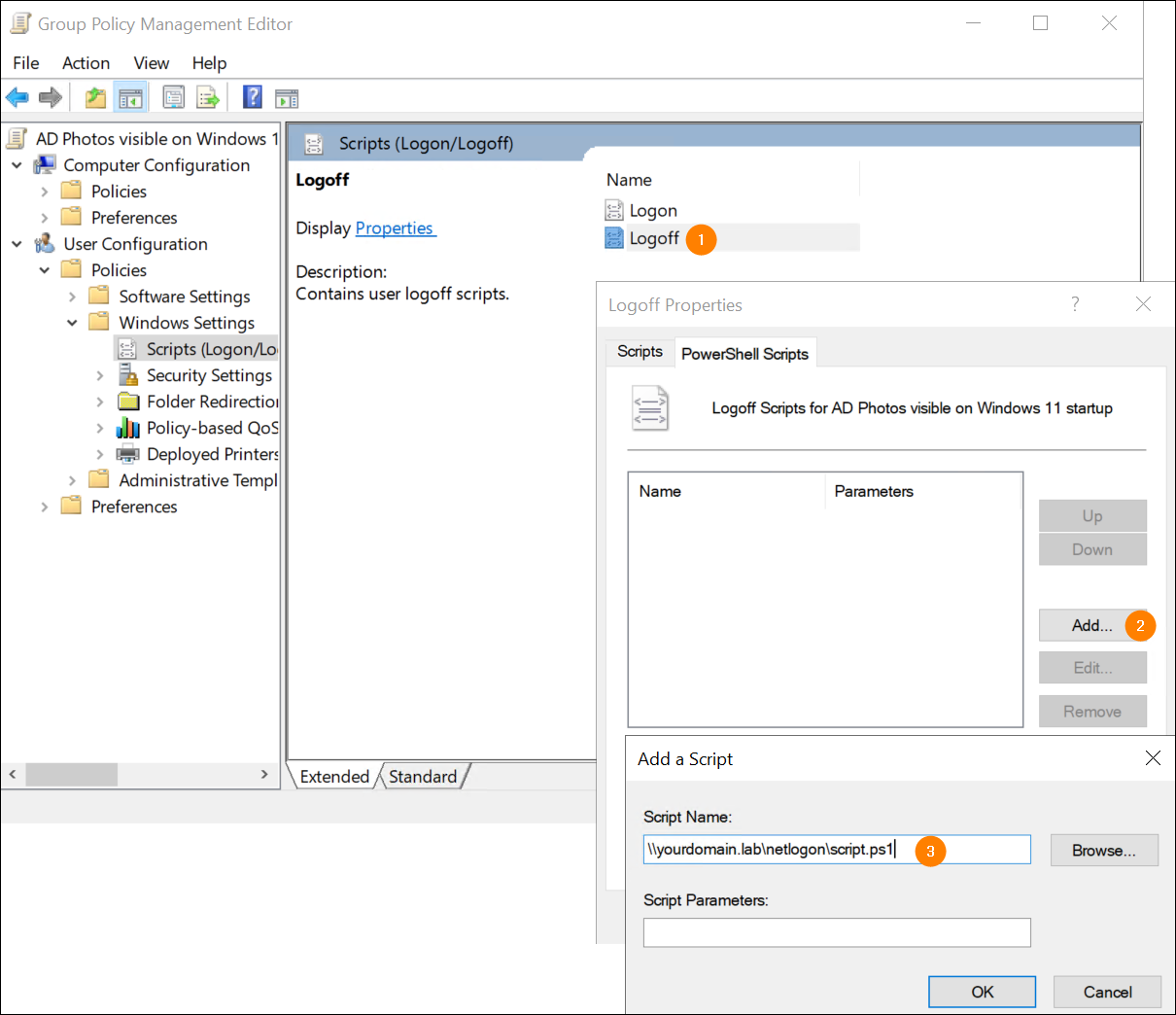Open the Action menu

tap(86, 63)
